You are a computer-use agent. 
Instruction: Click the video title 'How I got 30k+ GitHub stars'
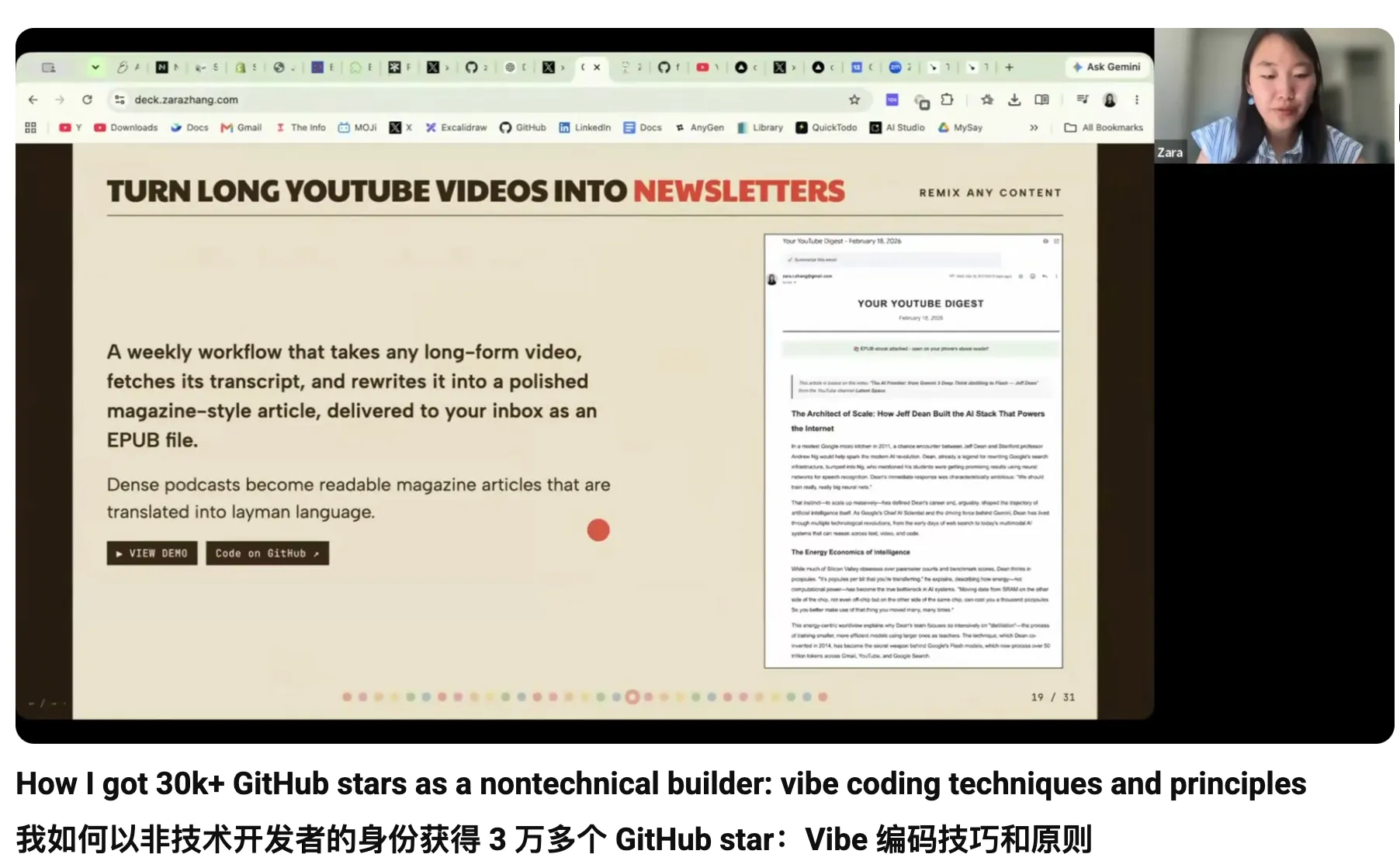tap(661, 784)
